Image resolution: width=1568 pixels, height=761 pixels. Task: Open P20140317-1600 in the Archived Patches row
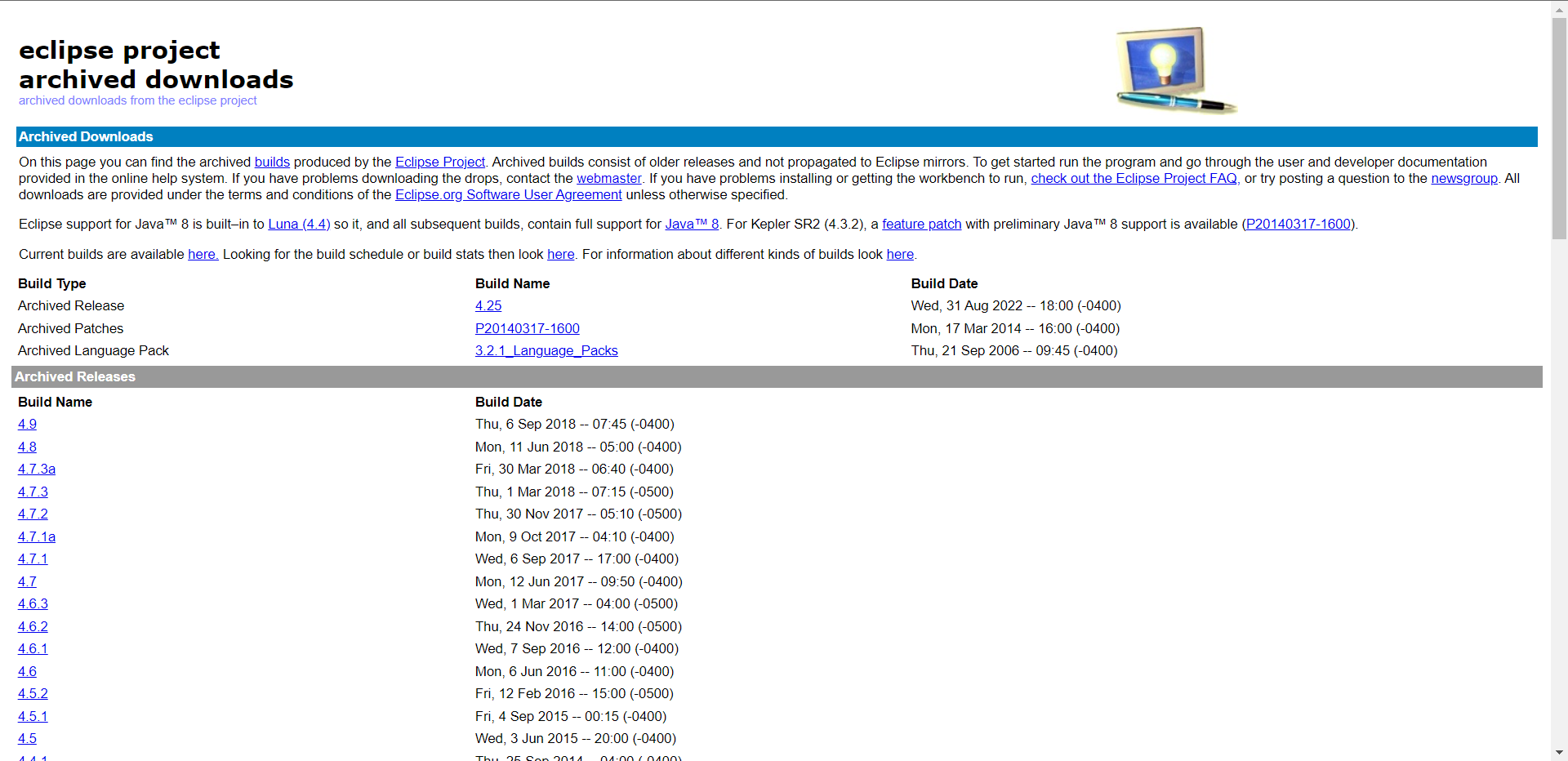pyautogui.click(x=528, y=328)
